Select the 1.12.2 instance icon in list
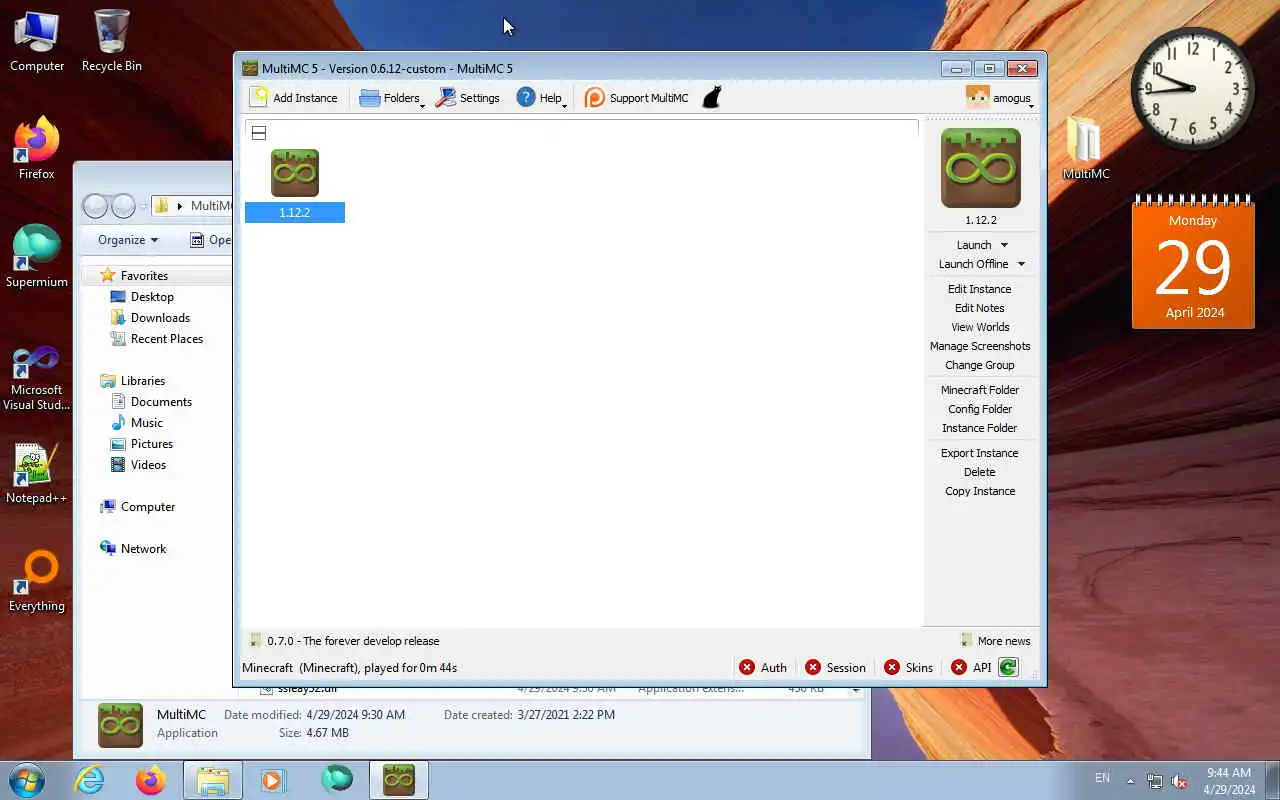The width and height of the screenshot is (1280, 800). 295,173
